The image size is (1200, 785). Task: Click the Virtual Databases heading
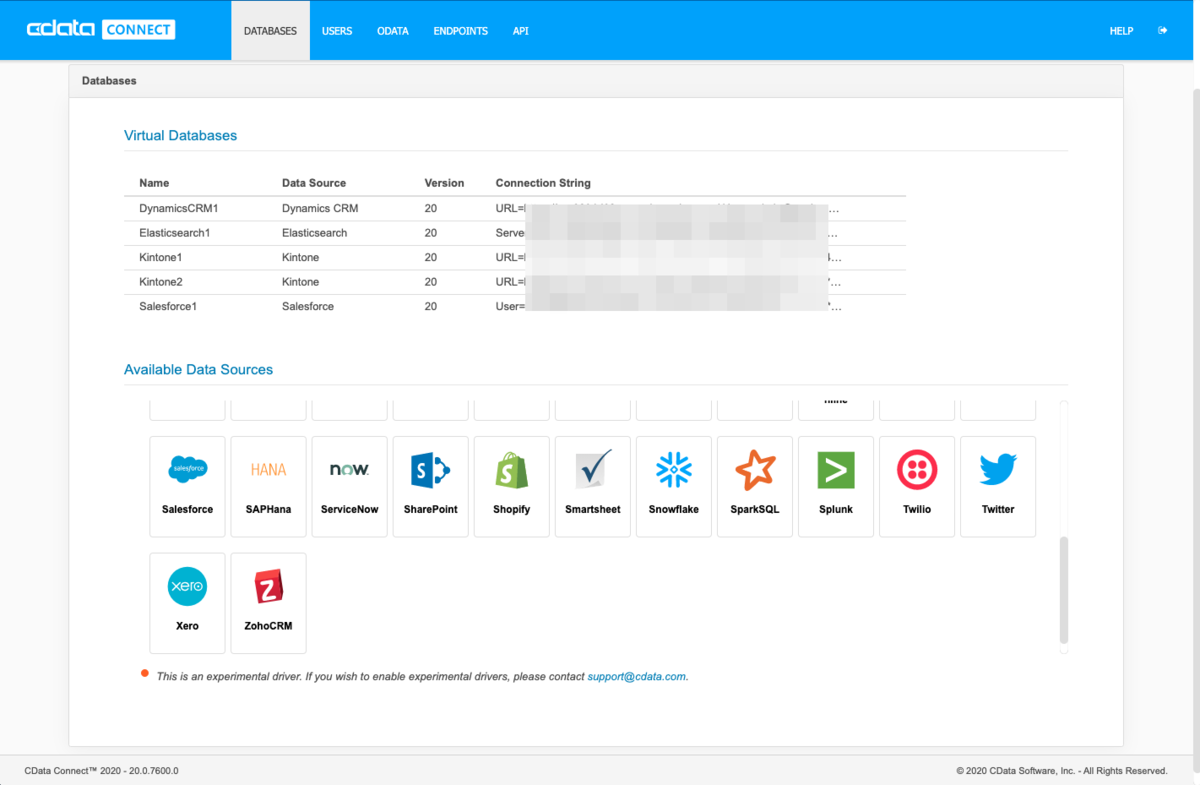181,135
